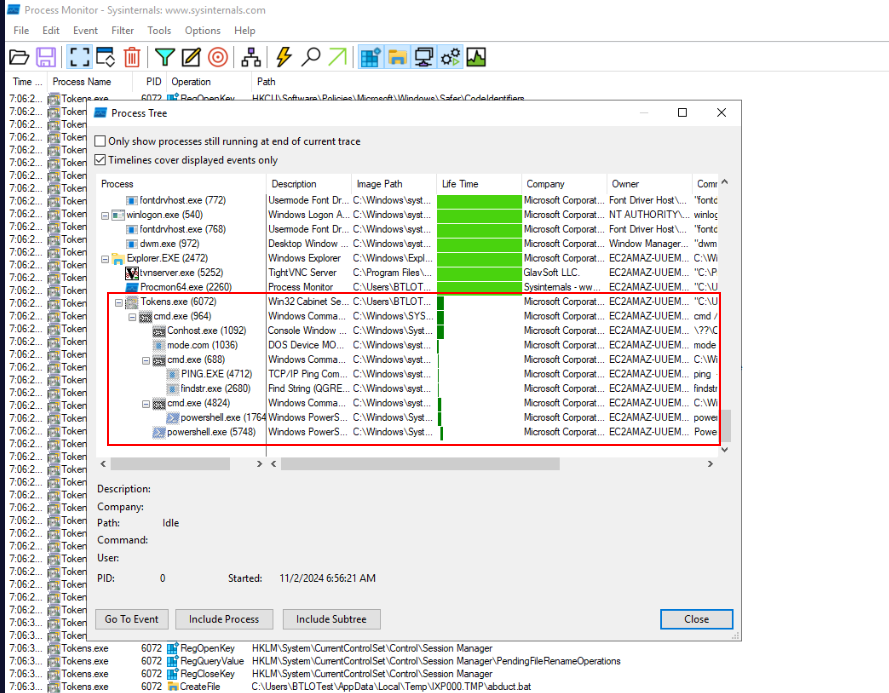889x693 pixels.
Task: Clear the display with the trash icon
Action: (132, 57)
